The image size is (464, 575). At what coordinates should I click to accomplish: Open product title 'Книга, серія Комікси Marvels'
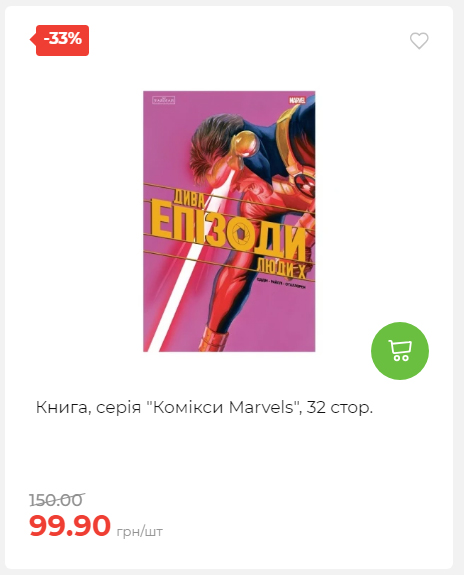(x=204, y=407)
